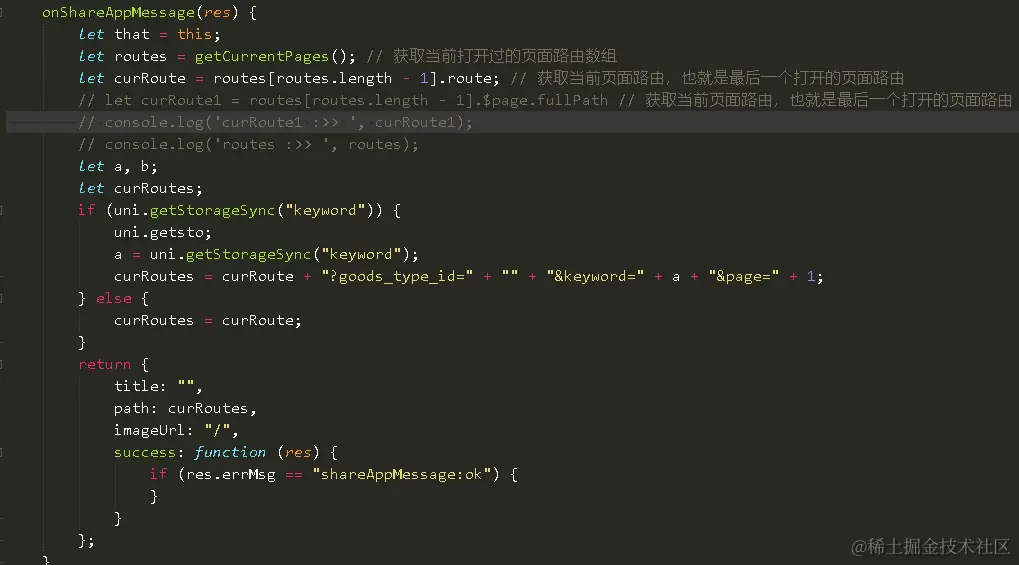1019x565 pixels.
Task: Click the "/" string after imageUrl
Action: click(x=217, y=430)
